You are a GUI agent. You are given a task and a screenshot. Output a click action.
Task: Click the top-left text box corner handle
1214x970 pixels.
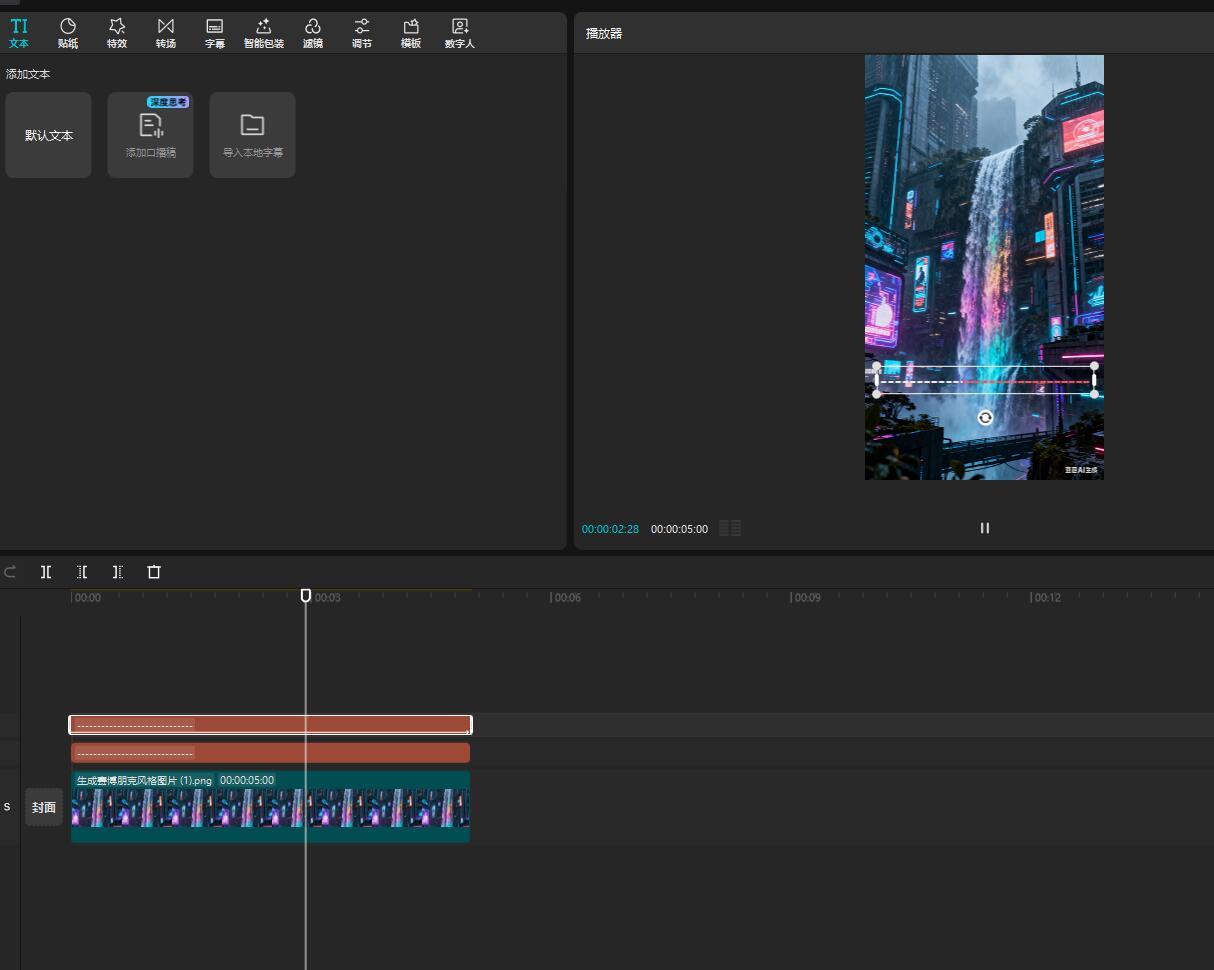877,366
